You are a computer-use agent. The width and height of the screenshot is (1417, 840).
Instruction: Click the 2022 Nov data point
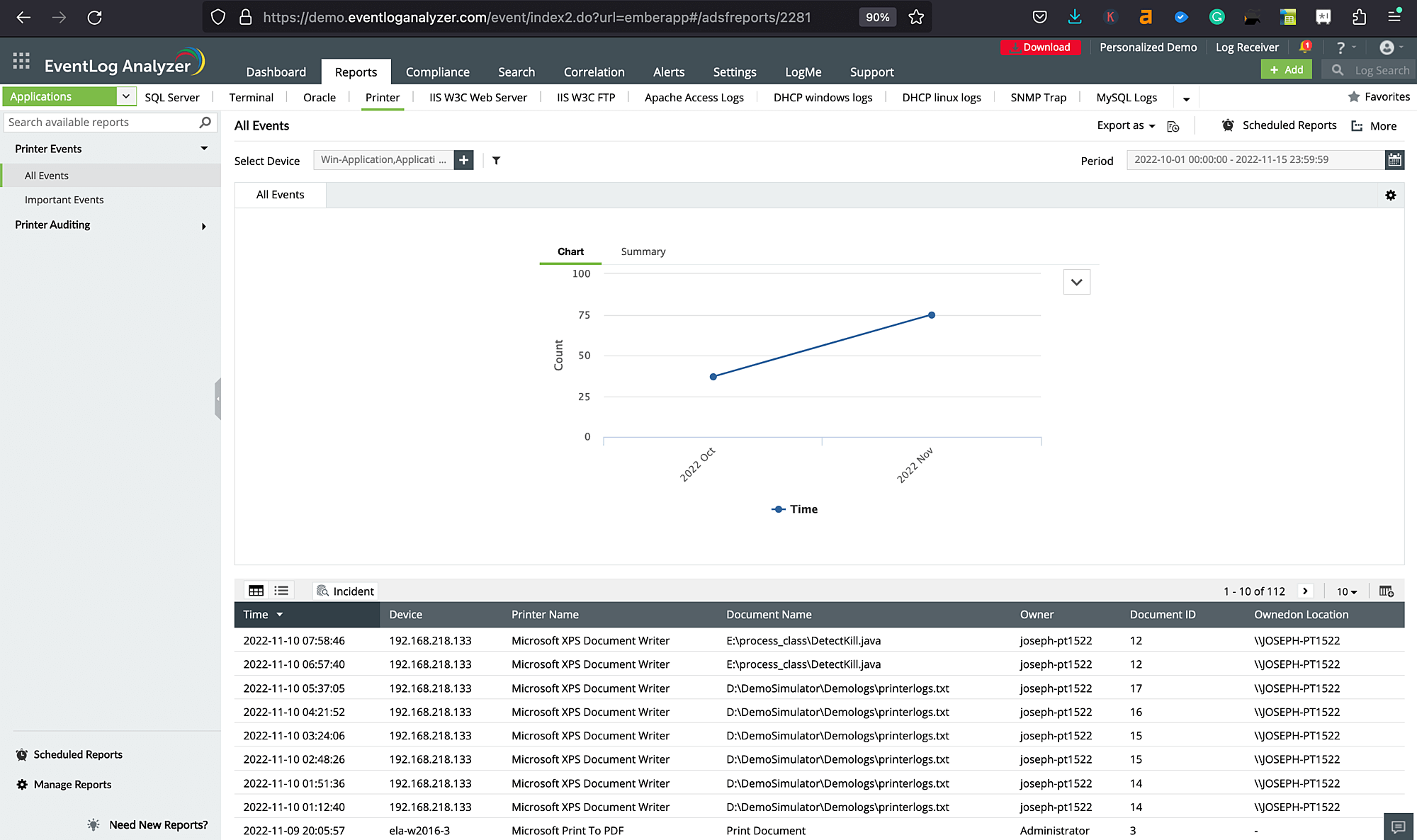[x=931, y=315]
